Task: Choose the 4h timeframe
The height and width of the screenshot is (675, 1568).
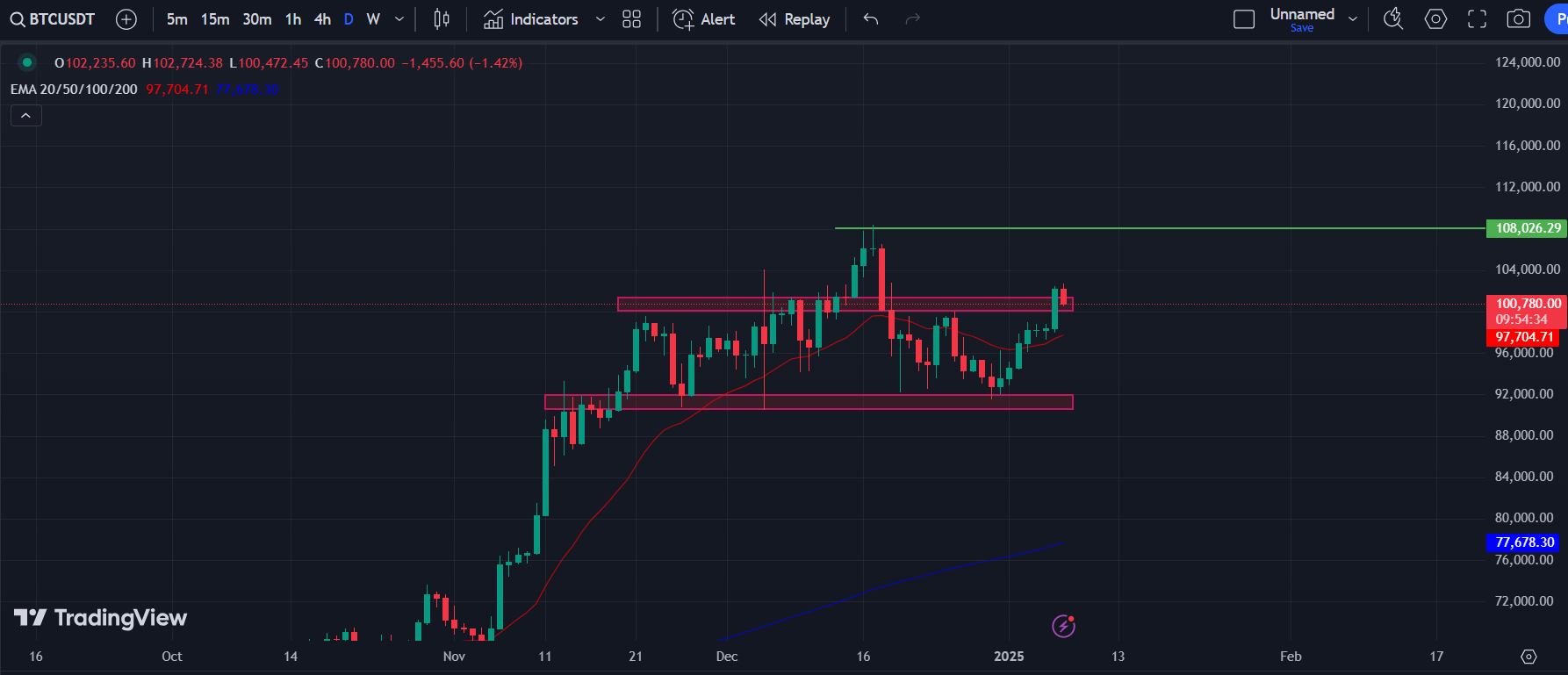Action: [x=322, y=19]
